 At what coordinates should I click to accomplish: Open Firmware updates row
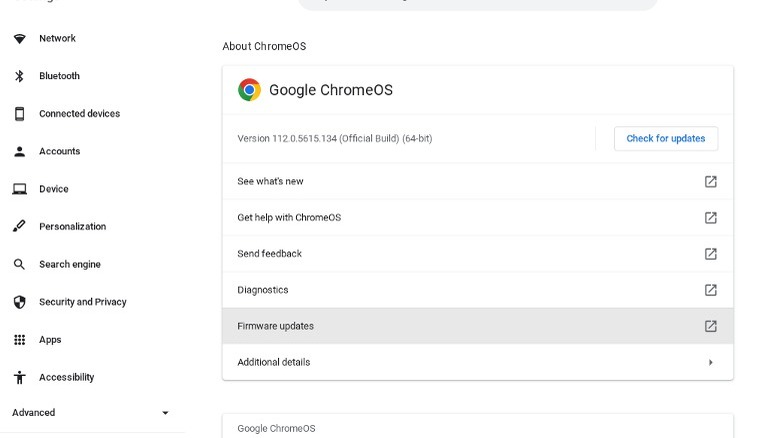point(477,326)
